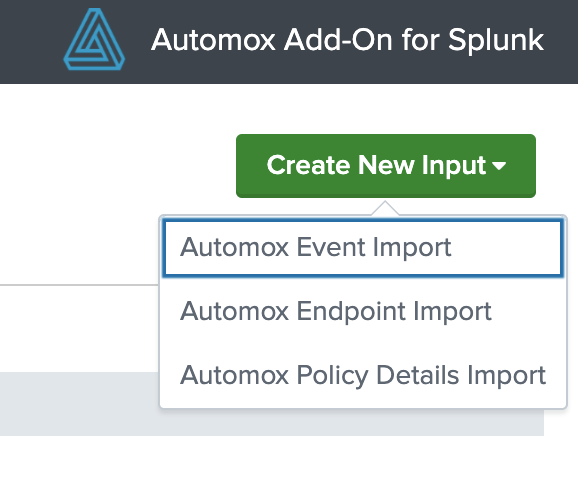578x488 pixels.
Task: Pick Automox Policy Details Import entry
Action: 363,376
